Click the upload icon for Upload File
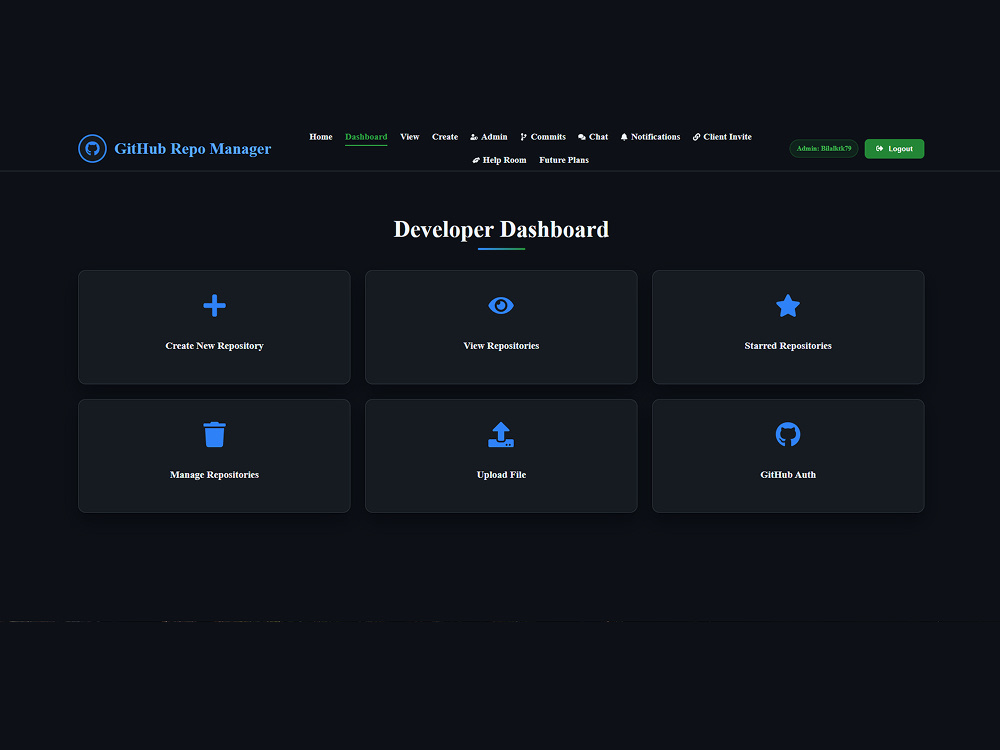Image resolution: width=1000 pixels, height=750 pixels. click(x=501, y=434)
